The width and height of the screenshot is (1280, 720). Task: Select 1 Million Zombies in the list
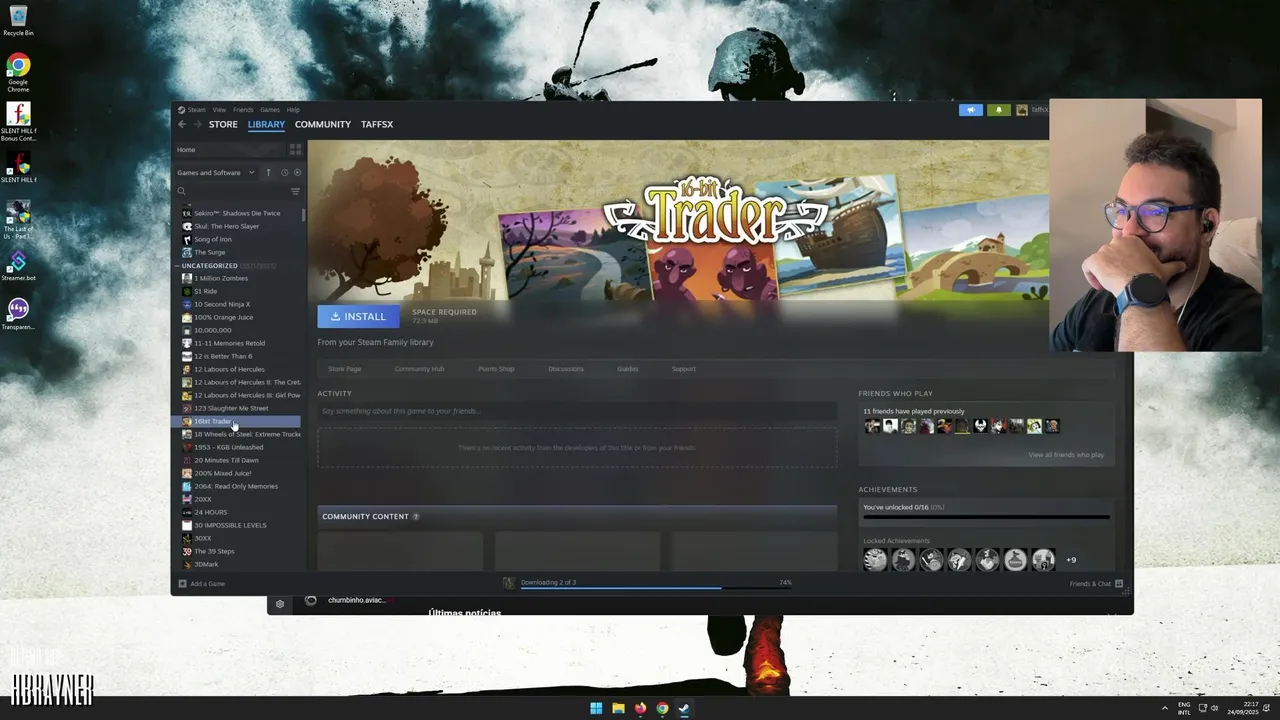tap(221, 278)
